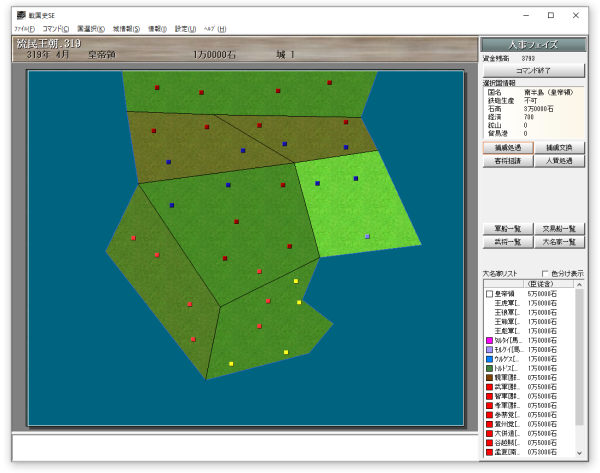
Task: Click the brown swatch in the daimyo list
Action: click(489, 378)
